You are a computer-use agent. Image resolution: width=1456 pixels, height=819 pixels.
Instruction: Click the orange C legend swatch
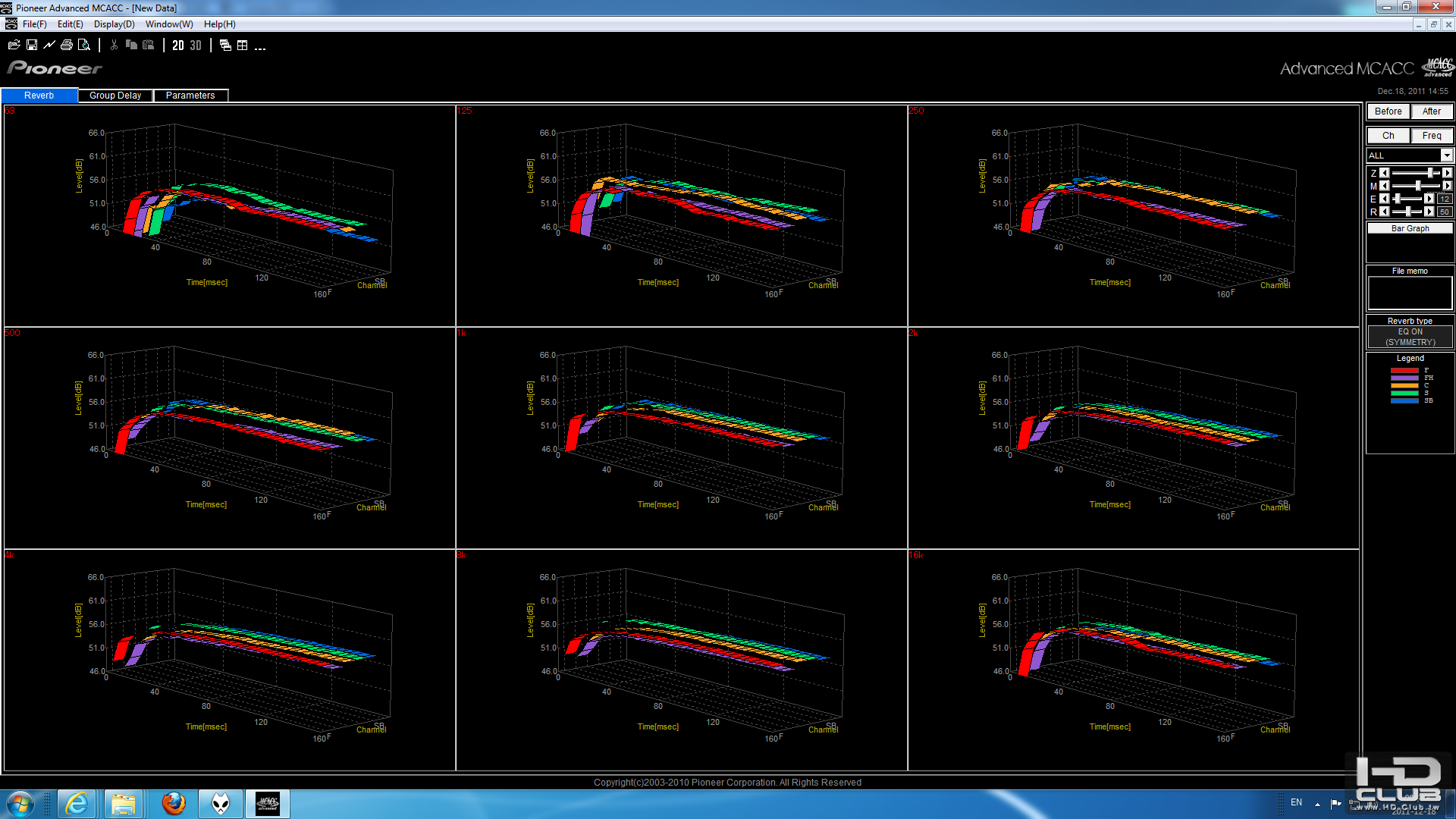1404,385
